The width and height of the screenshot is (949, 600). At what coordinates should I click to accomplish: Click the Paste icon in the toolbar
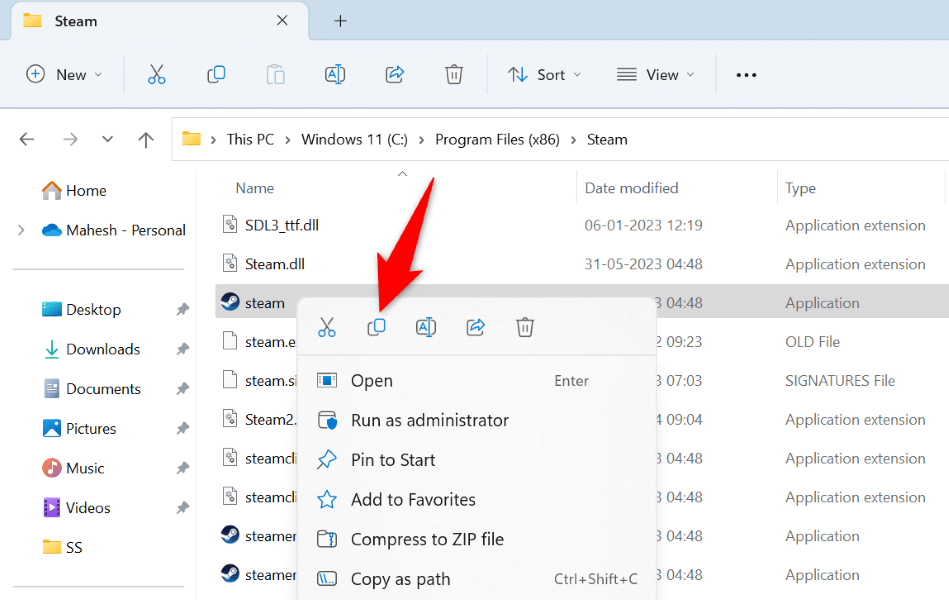click(275, 74)
